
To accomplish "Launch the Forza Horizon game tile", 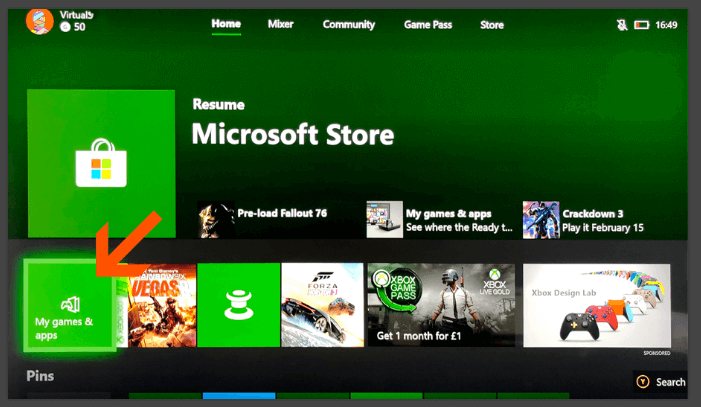I will [x=322, y=305].
